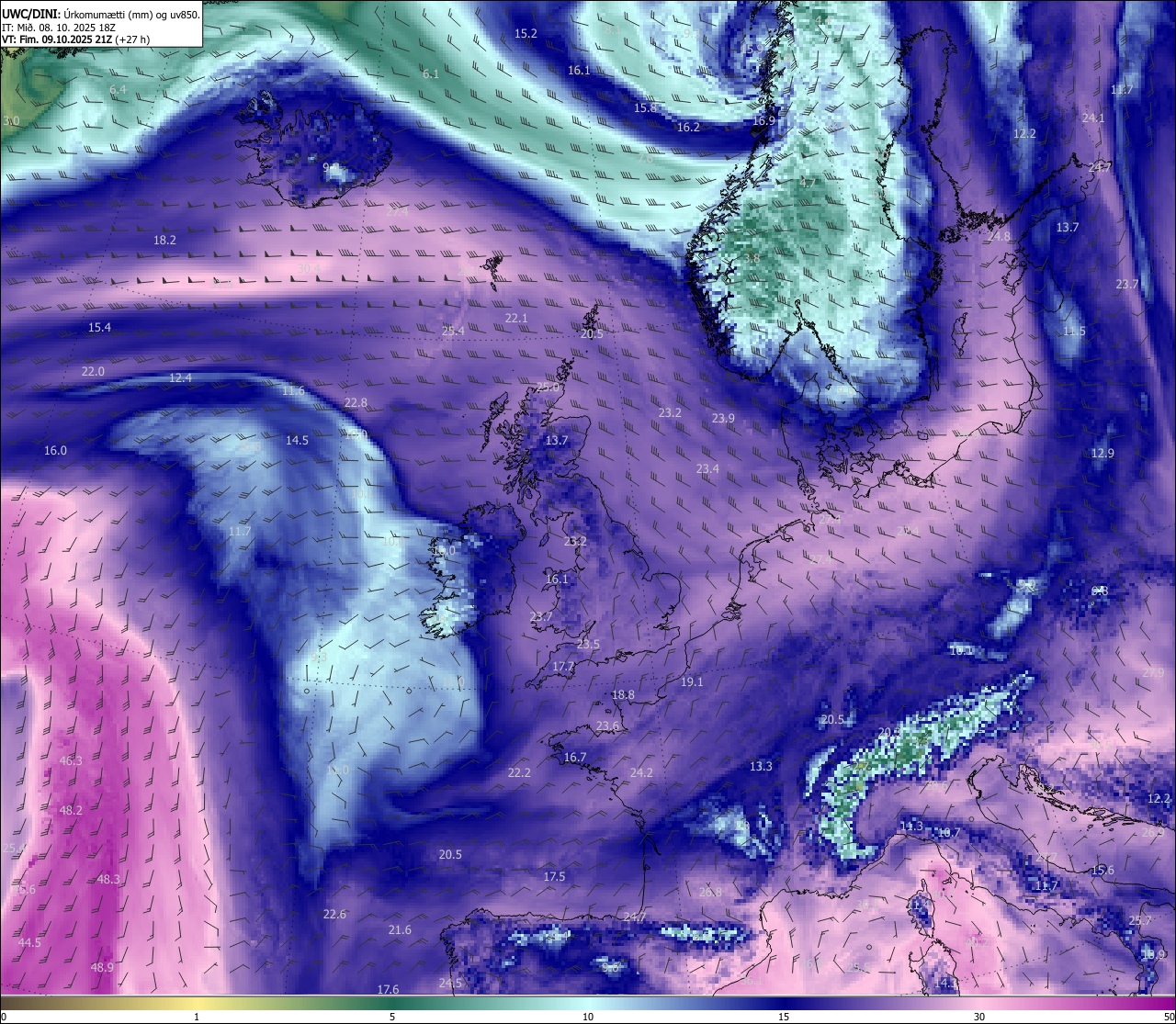The image size is (1176, 1024).
Task: Click the 10 tick on color scale
Action: [x=588, y=1016]
